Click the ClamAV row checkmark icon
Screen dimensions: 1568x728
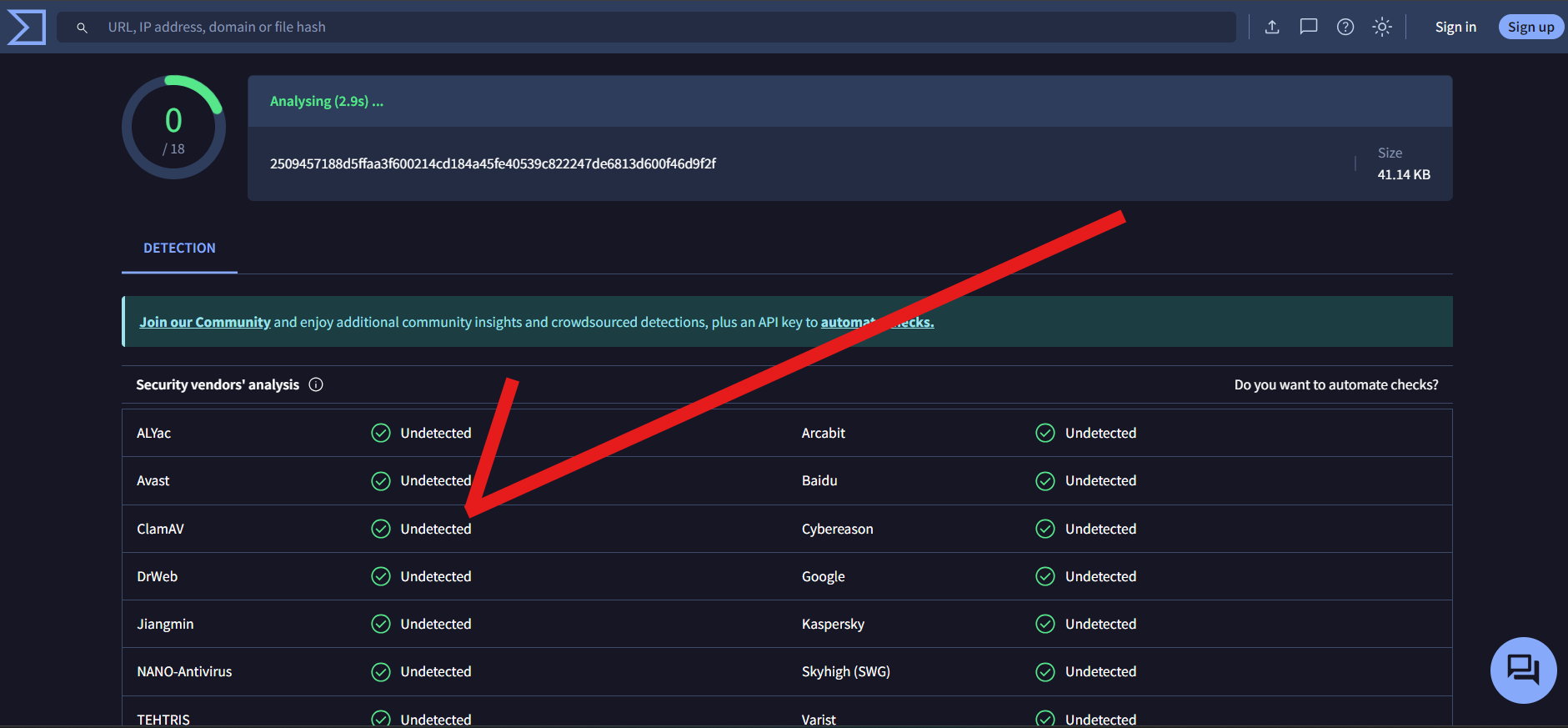(381, 529)
